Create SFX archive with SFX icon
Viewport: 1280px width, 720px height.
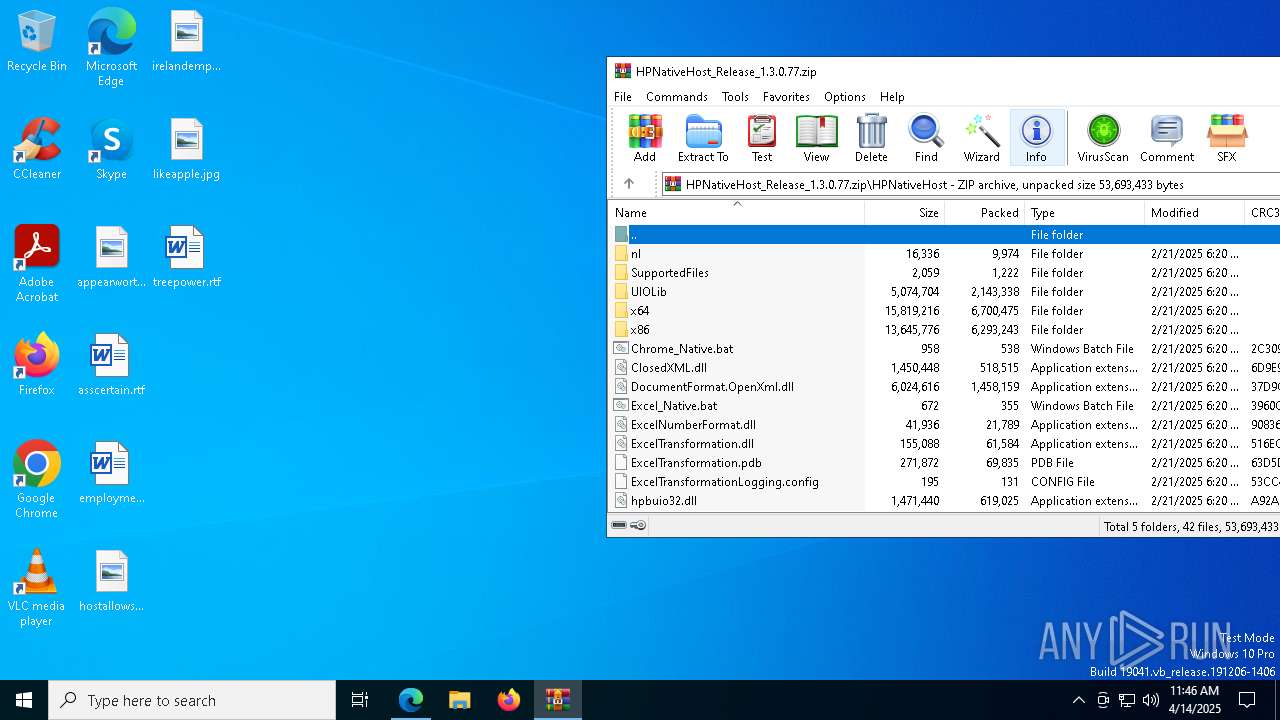pos(1226,138)
